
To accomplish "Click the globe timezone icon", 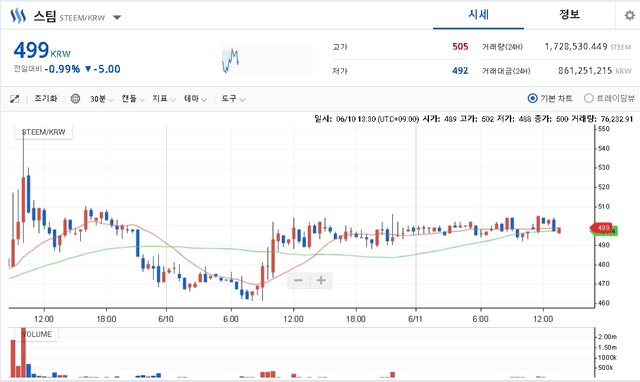I will point(75,99).
